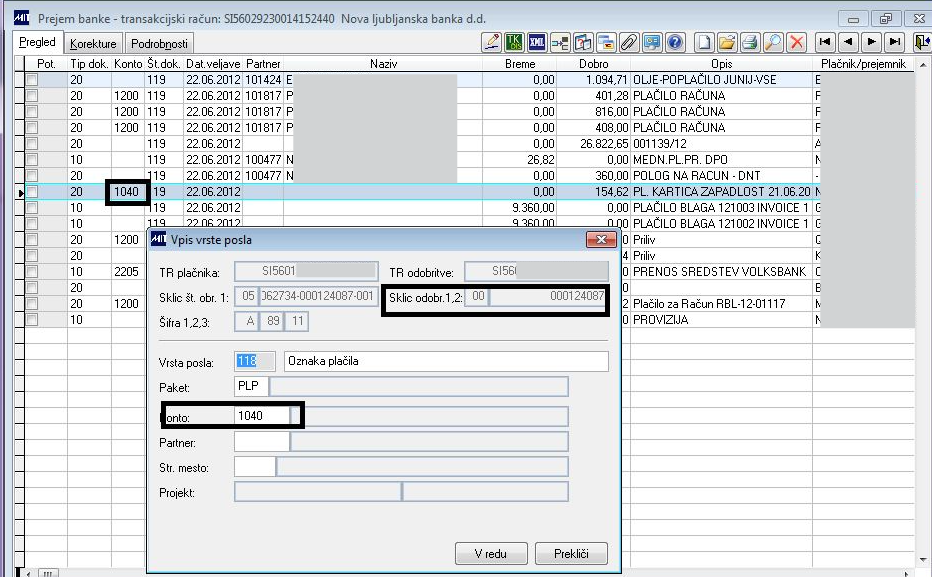Select the PLAČILO BLAGA 121002 INVOICE cell
Image resolution: width=932 pixels, height=577 pixels.
point(722,224)
